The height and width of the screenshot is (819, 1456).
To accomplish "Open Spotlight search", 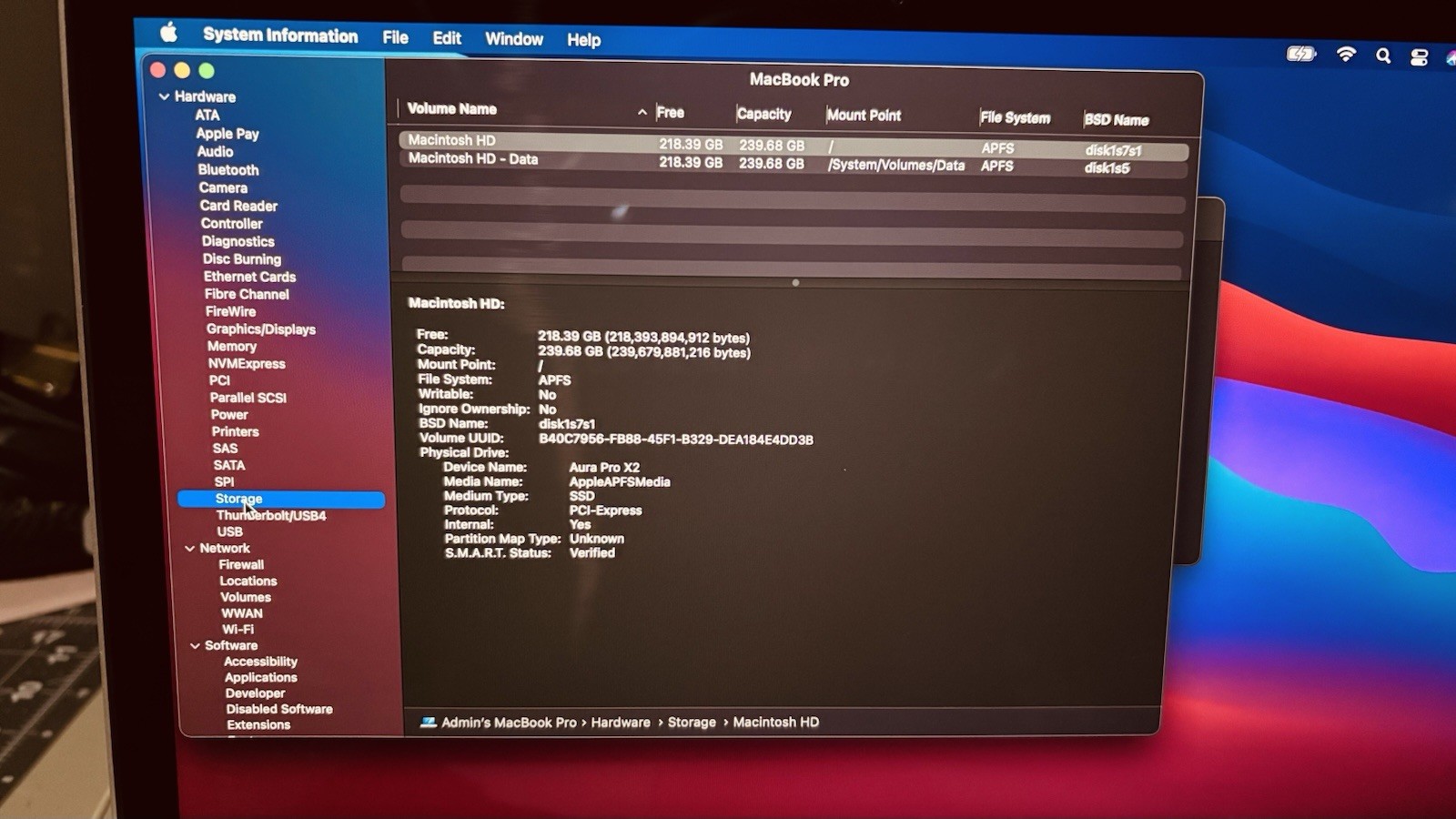I will click(1383, 56).
